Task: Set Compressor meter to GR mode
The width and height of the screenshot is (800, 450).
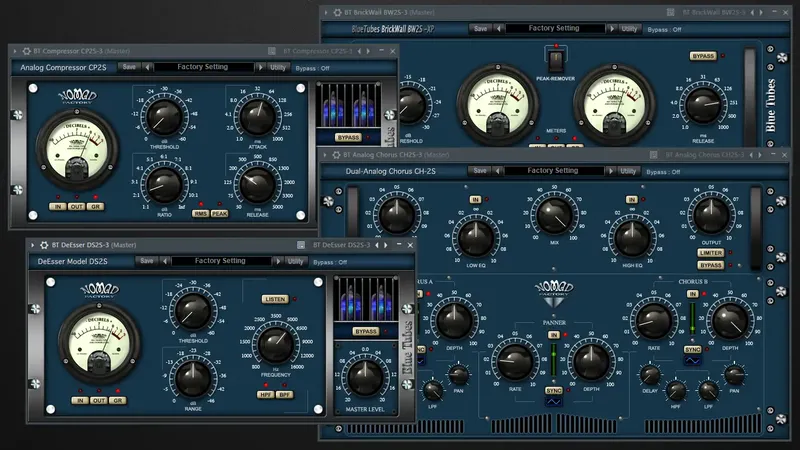Action: point(95,207)
